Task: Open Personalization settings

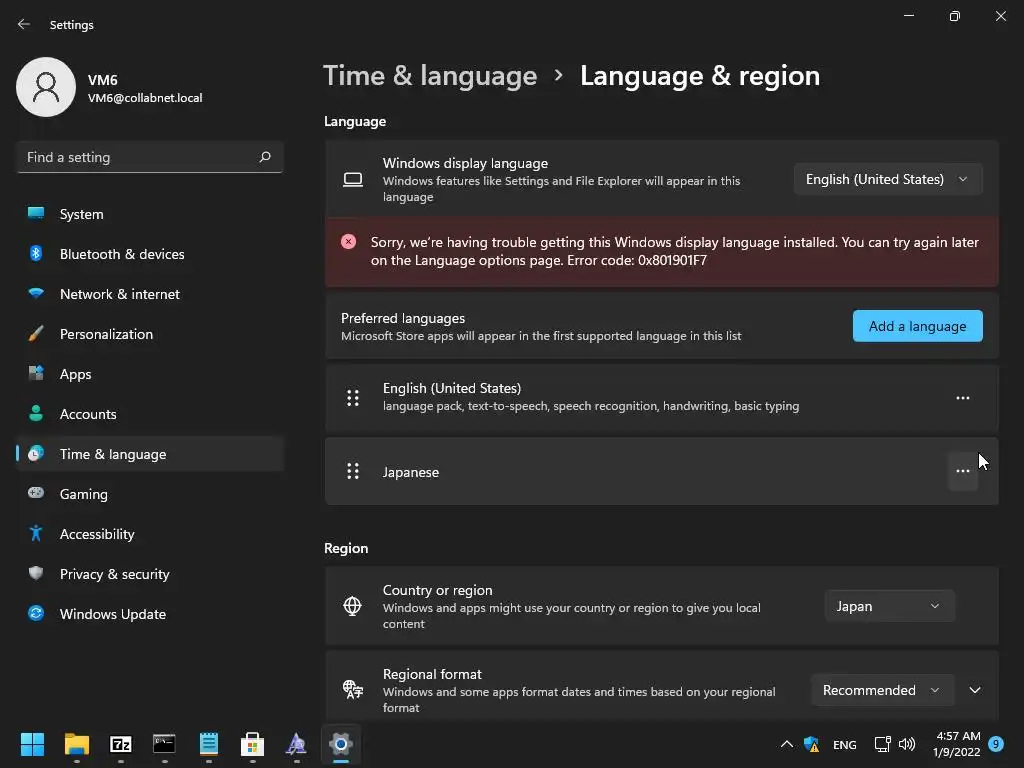Action: (150, 334)
